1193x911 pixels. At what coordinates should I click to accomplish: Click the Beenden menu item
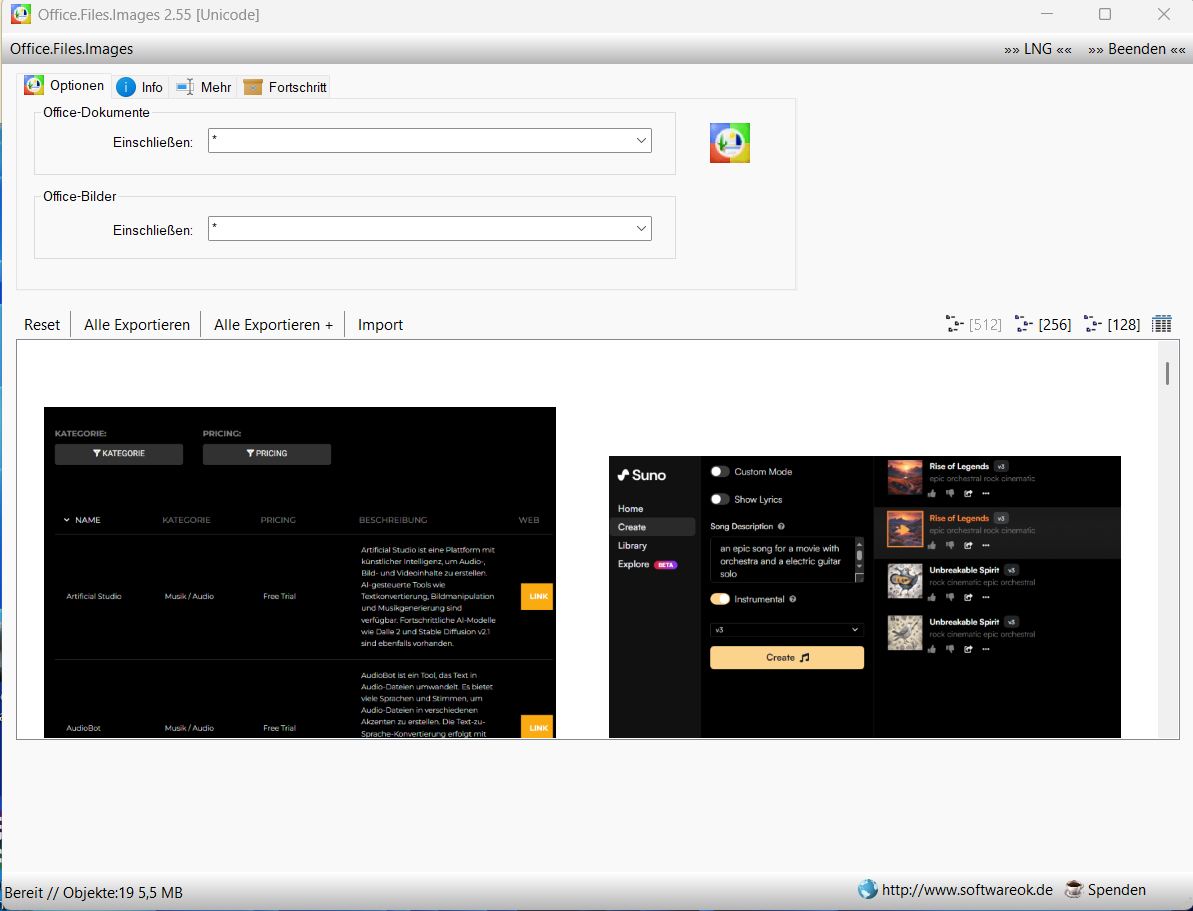1136,49
